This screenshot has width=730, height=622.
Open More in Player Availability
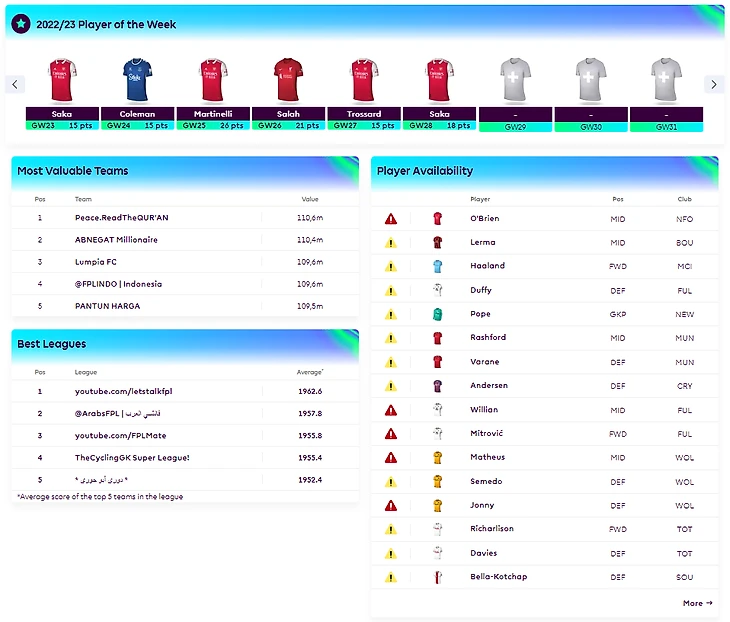697,603
